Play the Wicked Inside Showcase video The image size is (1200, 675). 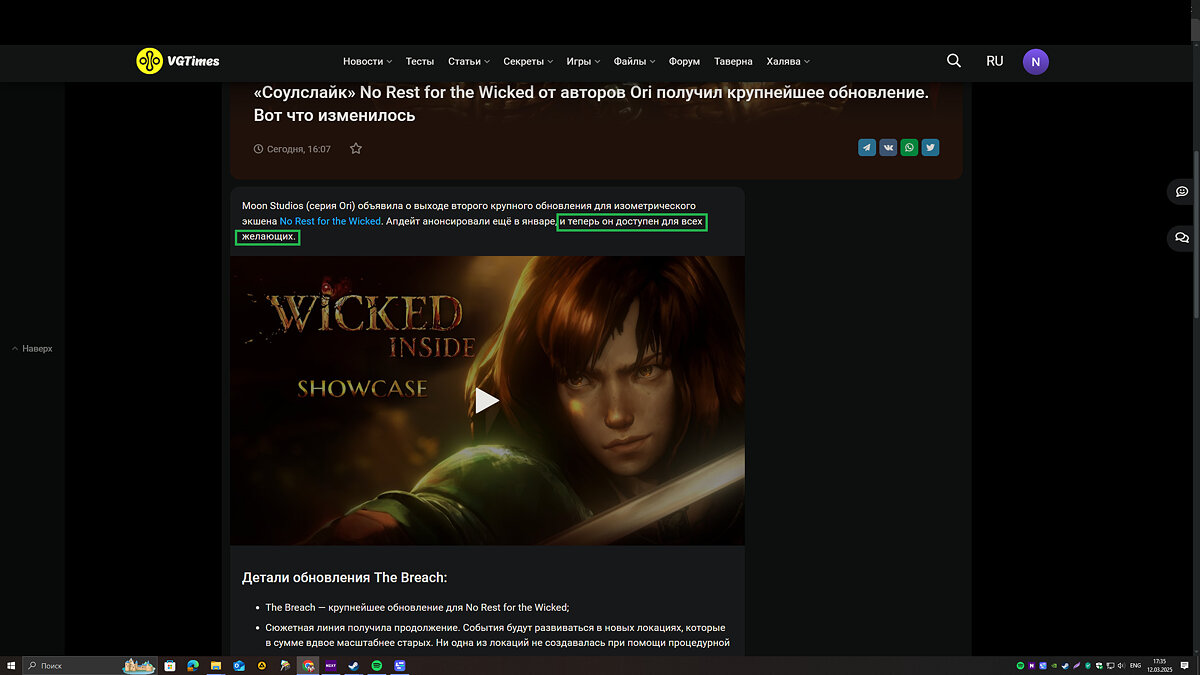487,400
